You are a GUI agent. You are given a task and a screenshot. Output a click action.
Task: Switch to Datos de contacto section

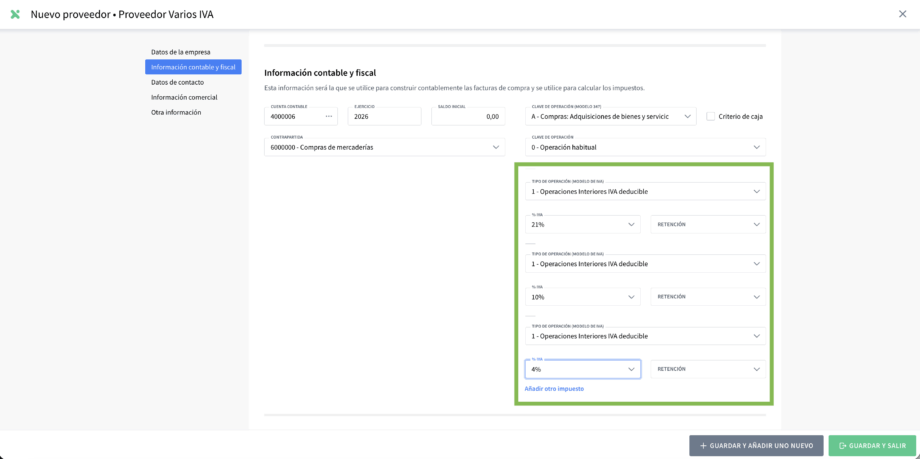178,82
